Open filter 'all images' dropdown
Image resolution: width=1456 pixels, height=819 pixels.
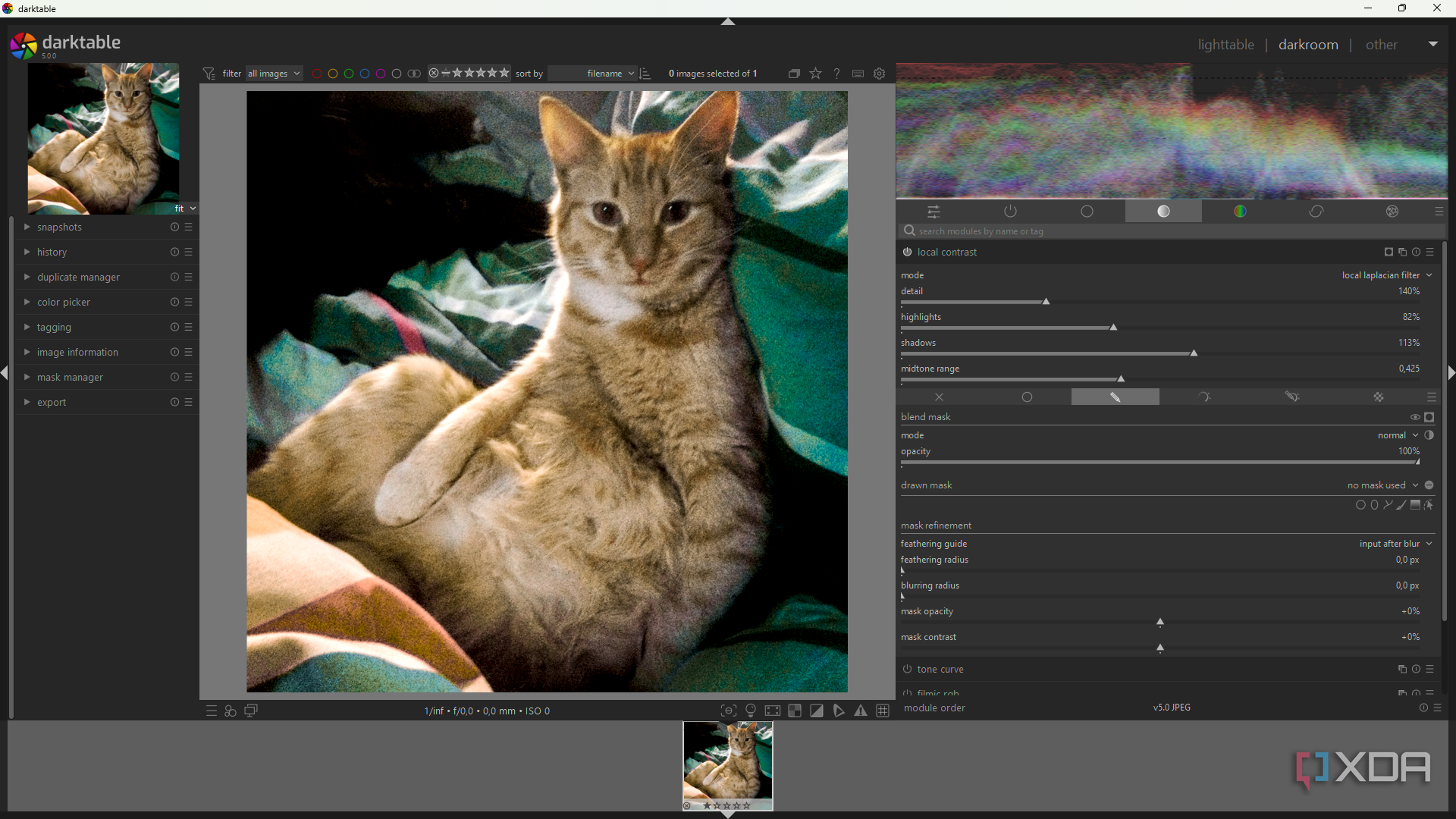pyautogui.click(x=274, y=74)
